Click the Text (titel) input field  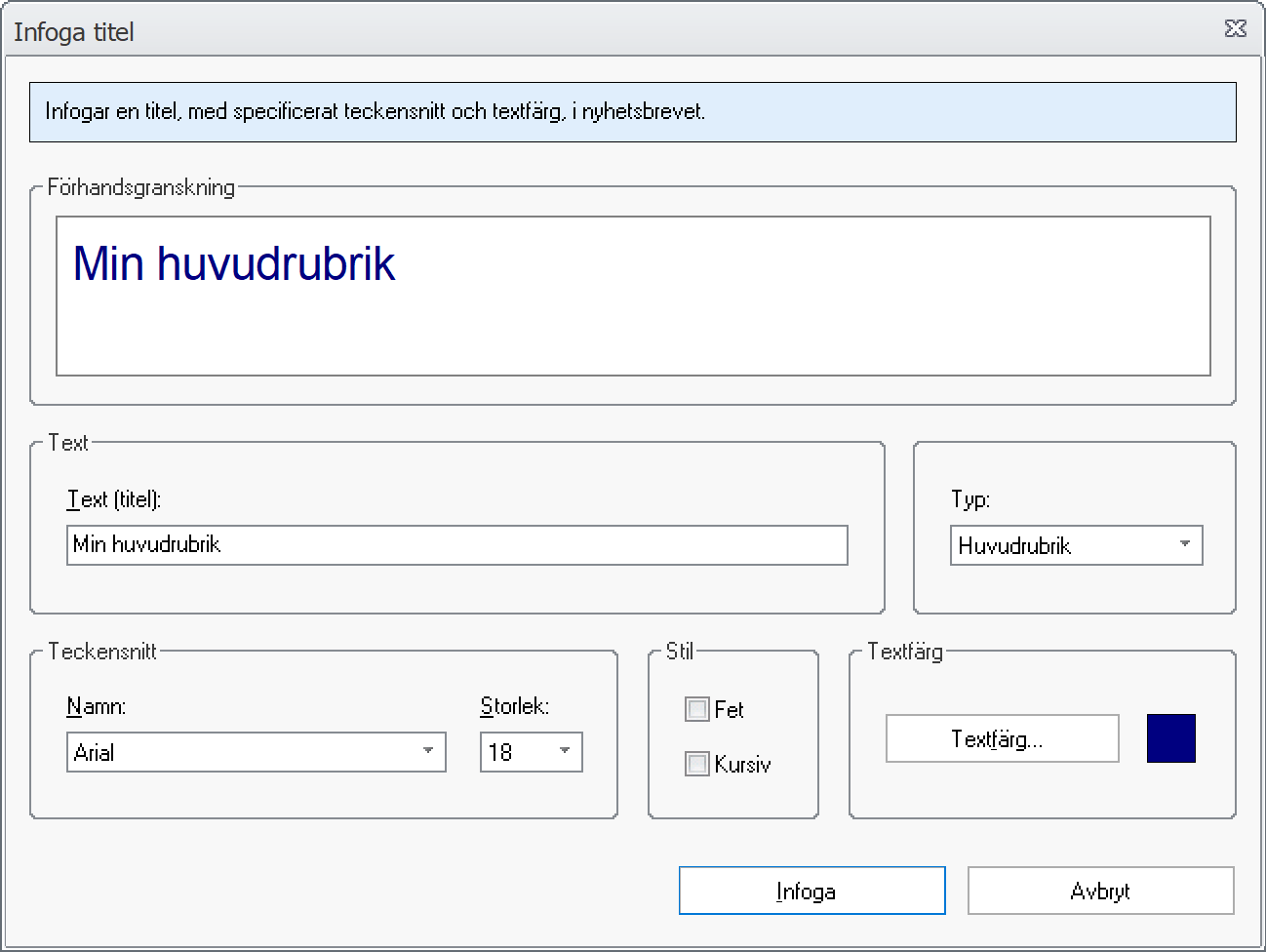(457, 545)
